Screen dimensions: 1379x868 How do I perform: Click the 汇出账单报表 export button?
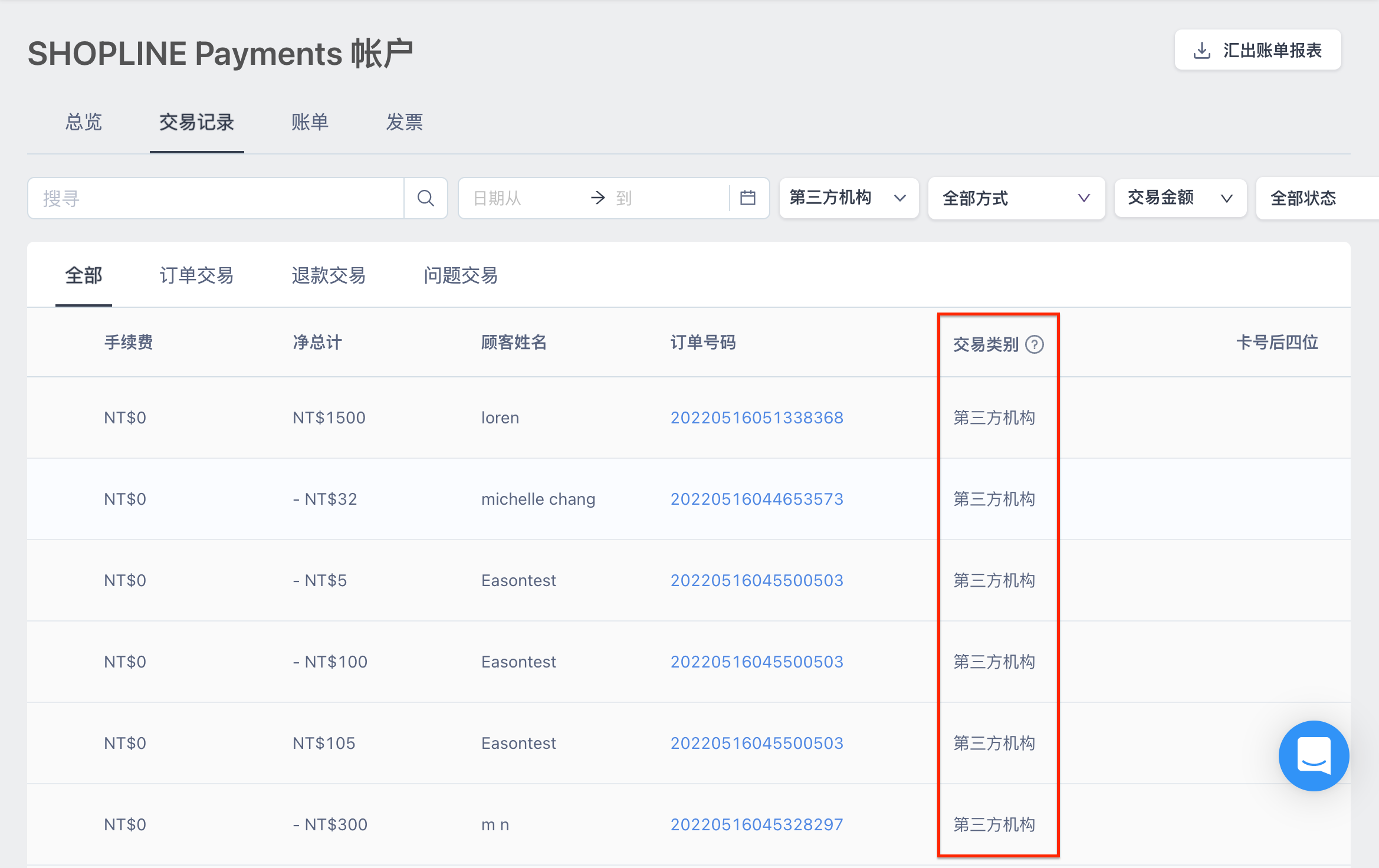1257,50
